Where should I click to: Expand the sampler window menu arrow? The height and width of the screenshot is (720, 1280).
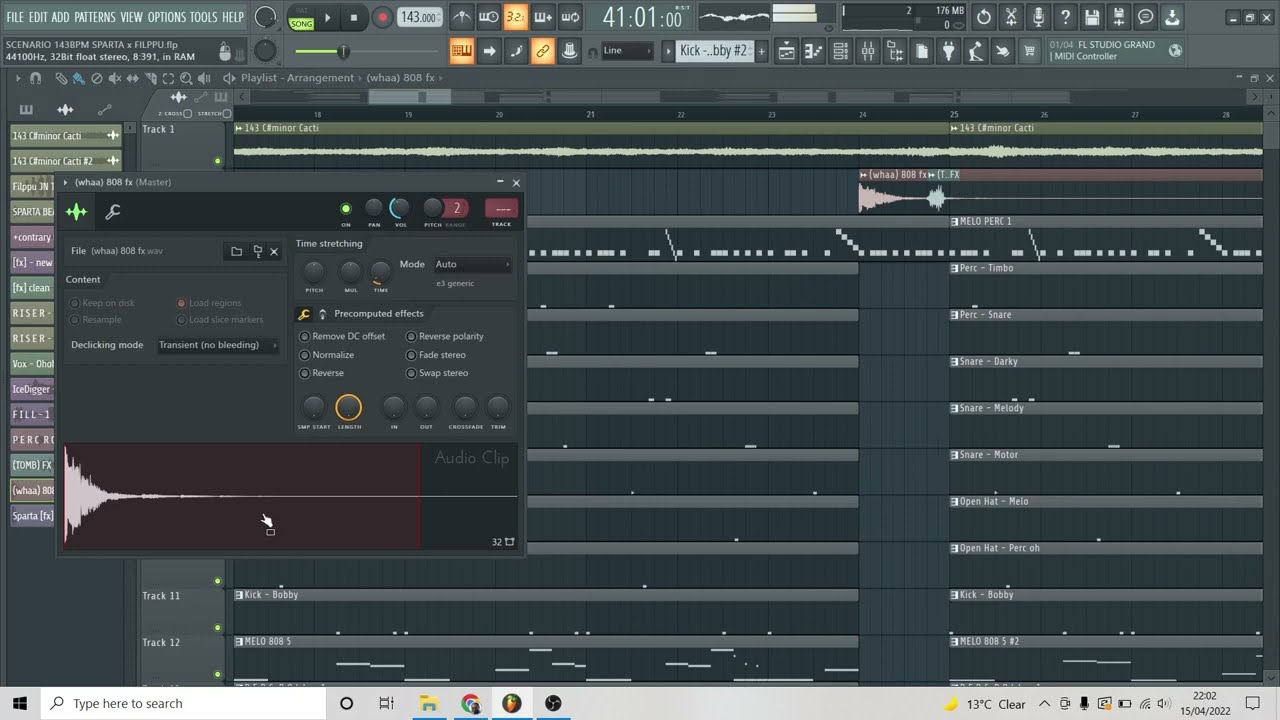coord(66,182)
